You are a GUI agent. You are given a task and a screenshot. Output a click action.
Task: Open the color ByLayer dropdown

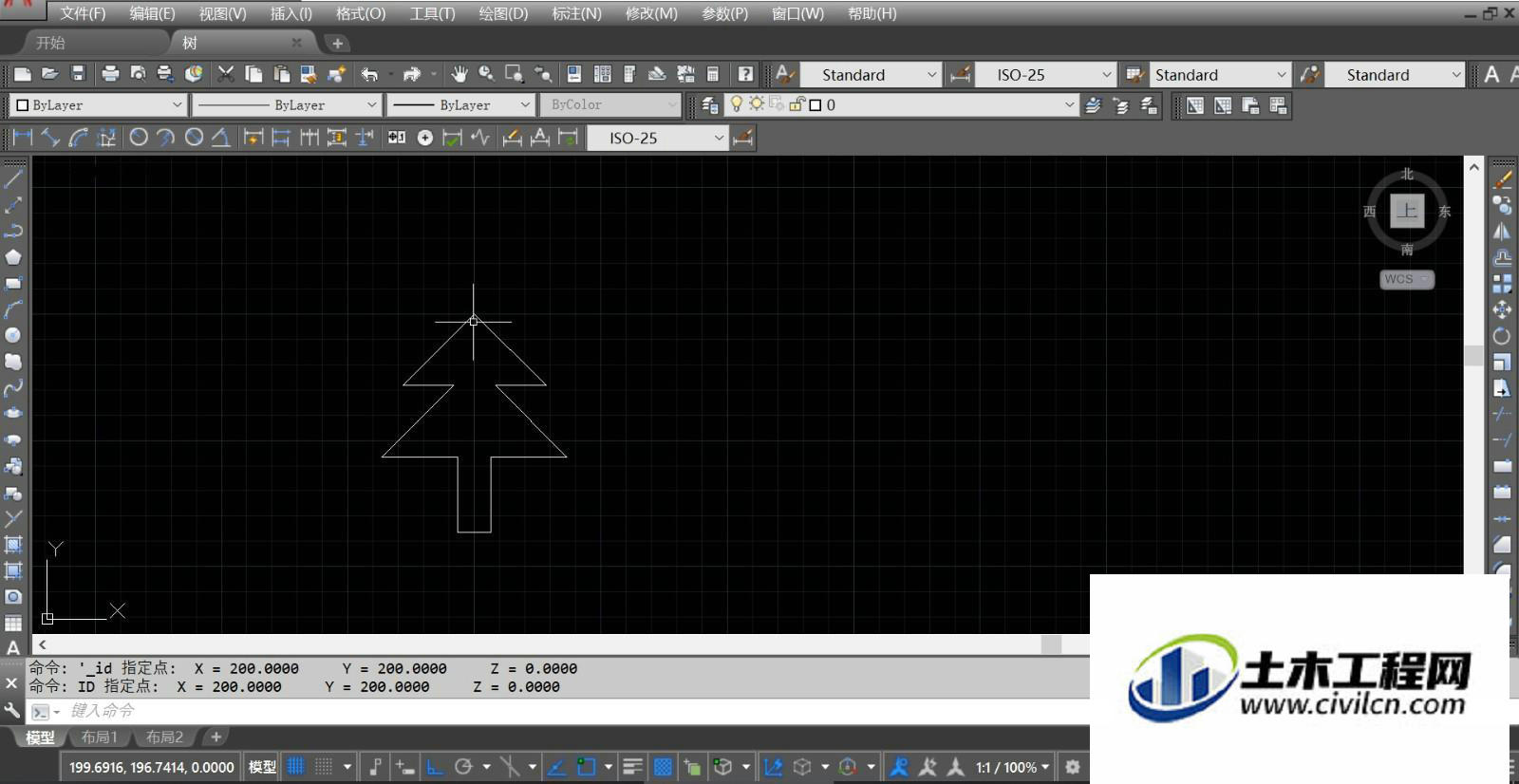(x=97, y=104)
